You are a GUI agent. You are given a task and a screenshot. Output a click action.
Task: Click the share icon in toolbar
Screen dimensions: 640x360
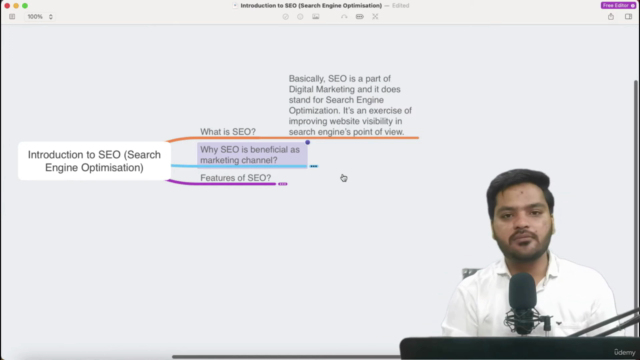[611, 17]
